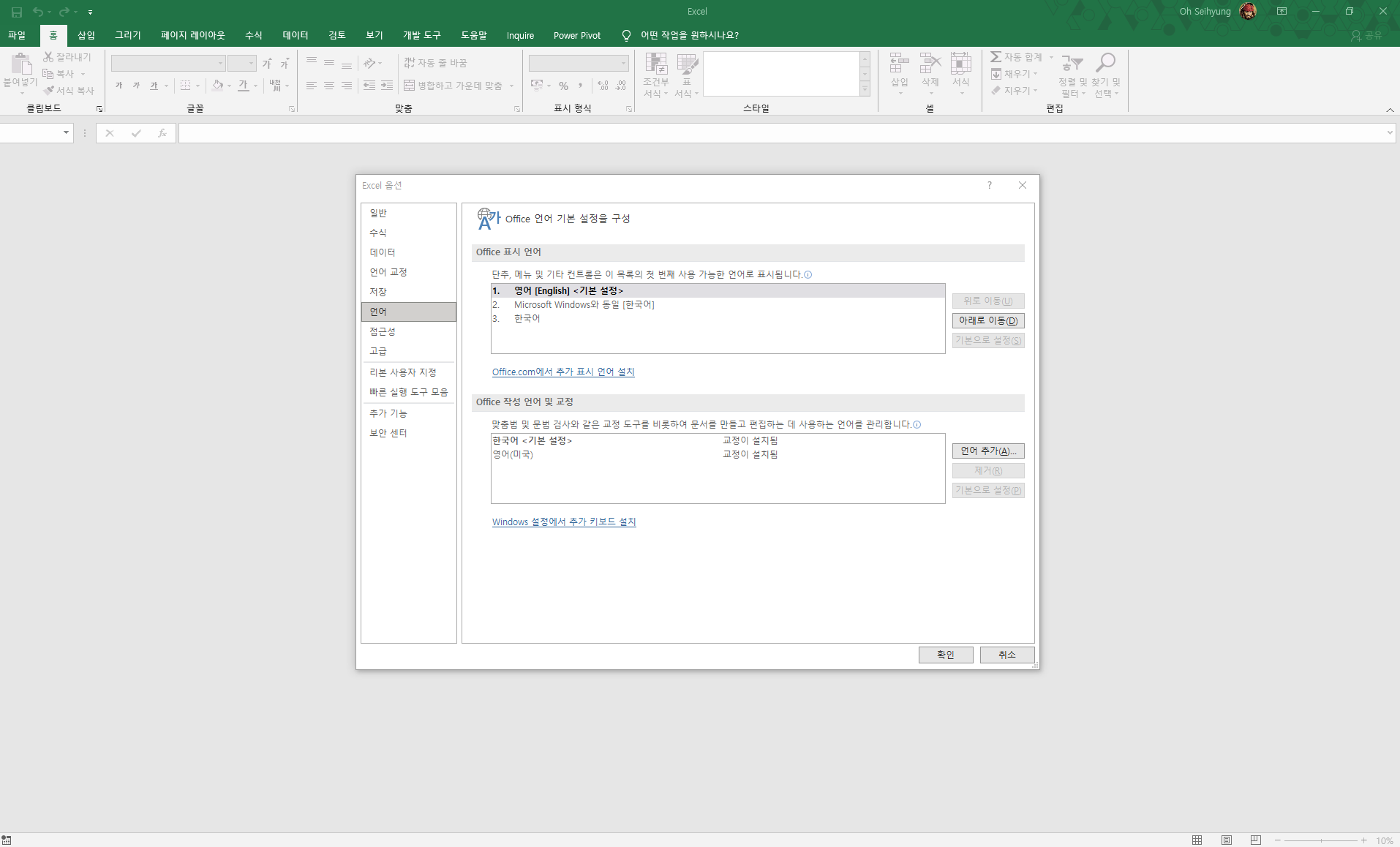Click the cell Format (서식) icon
The image size is (1400, 847).
pyautogui.click(x=960, y=64)
